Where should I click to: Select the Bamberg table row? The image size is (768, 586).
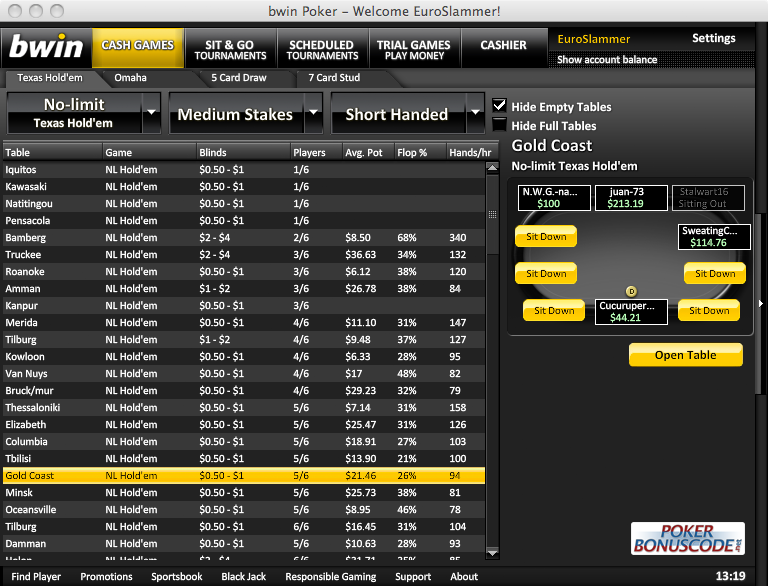[244, 238]
